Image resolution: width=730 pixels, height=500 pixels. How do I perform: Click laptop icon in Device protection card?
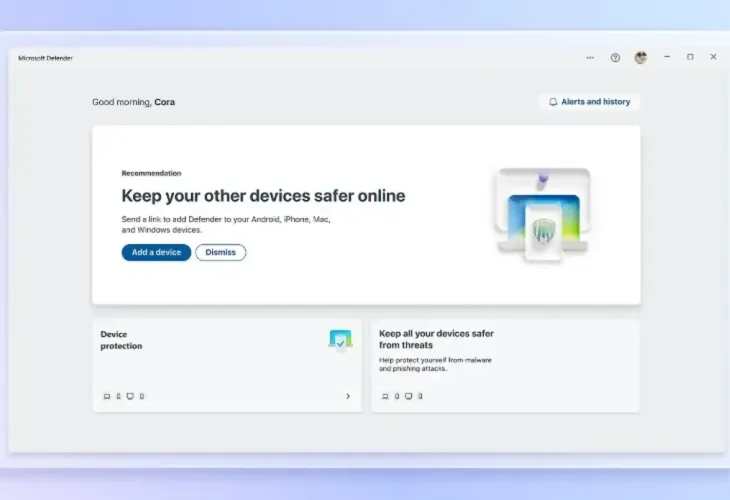(107, 396)
